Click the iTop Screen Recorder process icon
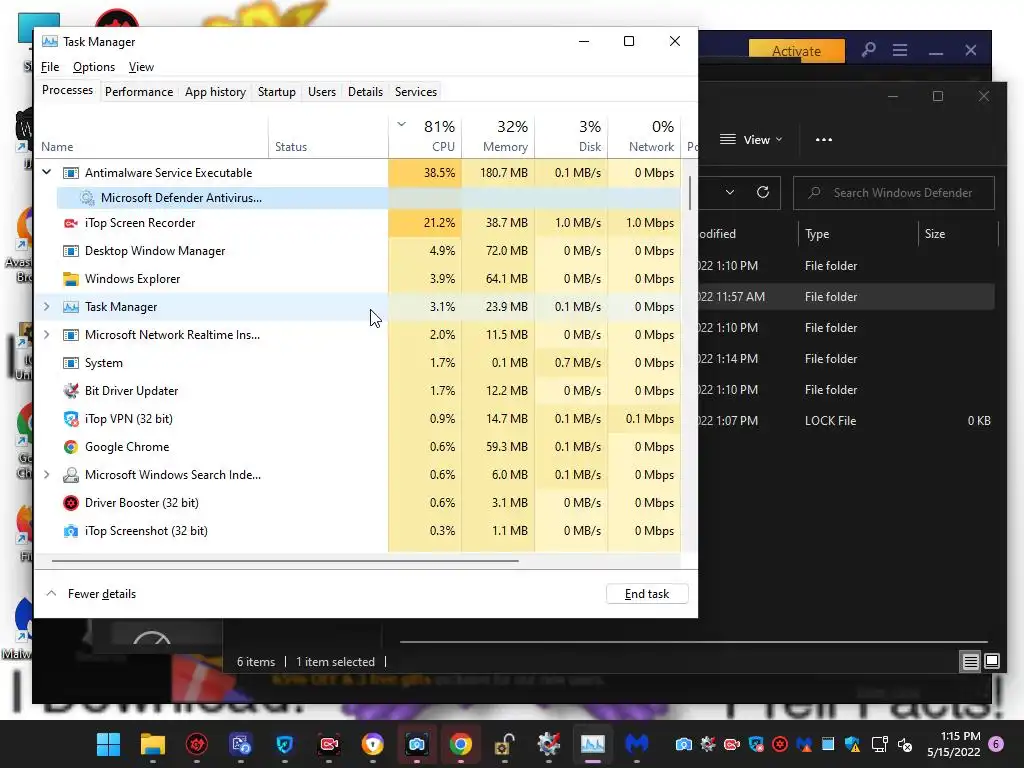1024x768 pixels. coord(71,223)
